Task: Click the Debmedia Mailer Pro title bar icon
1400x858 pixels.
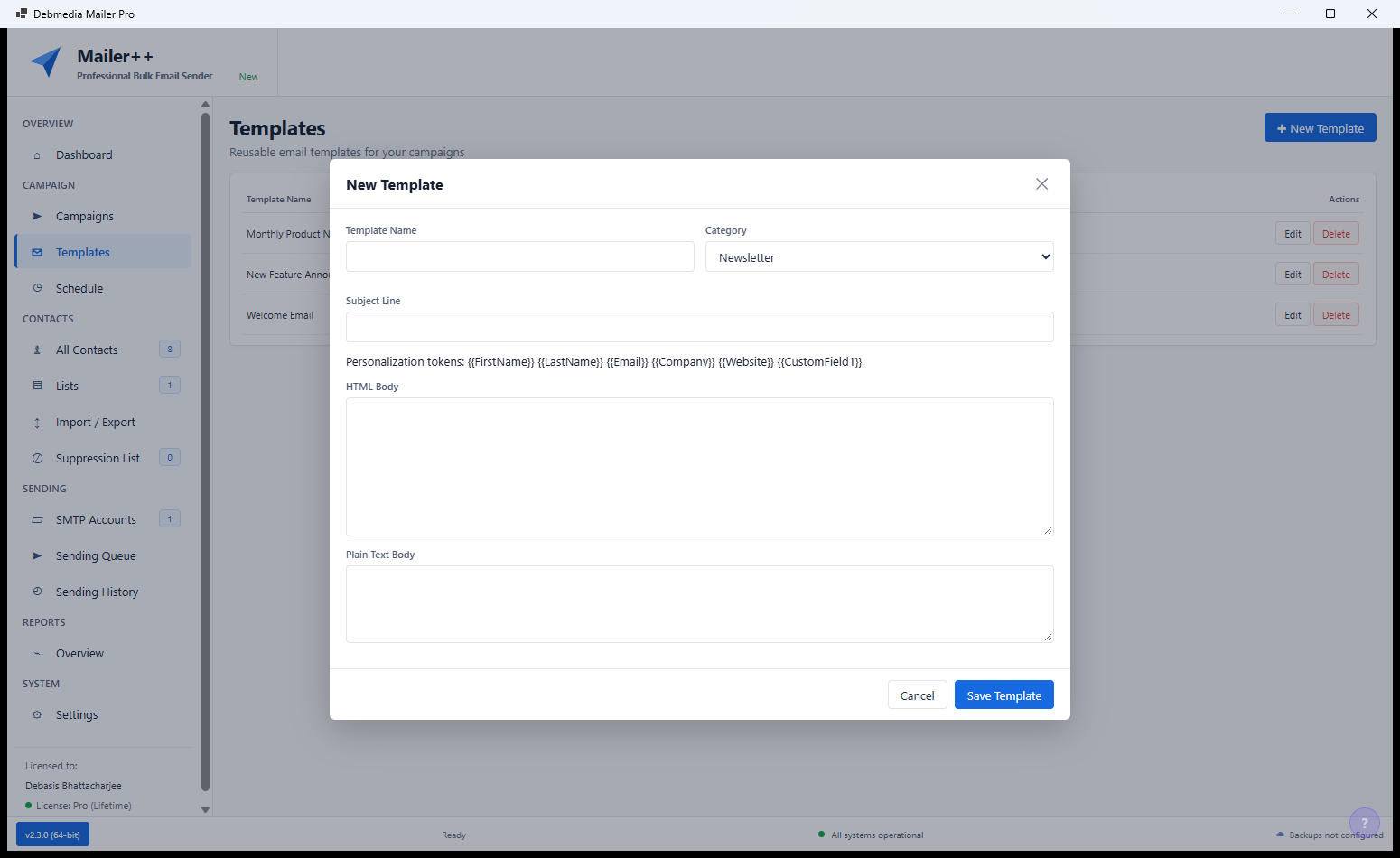Action: point(22,14)
